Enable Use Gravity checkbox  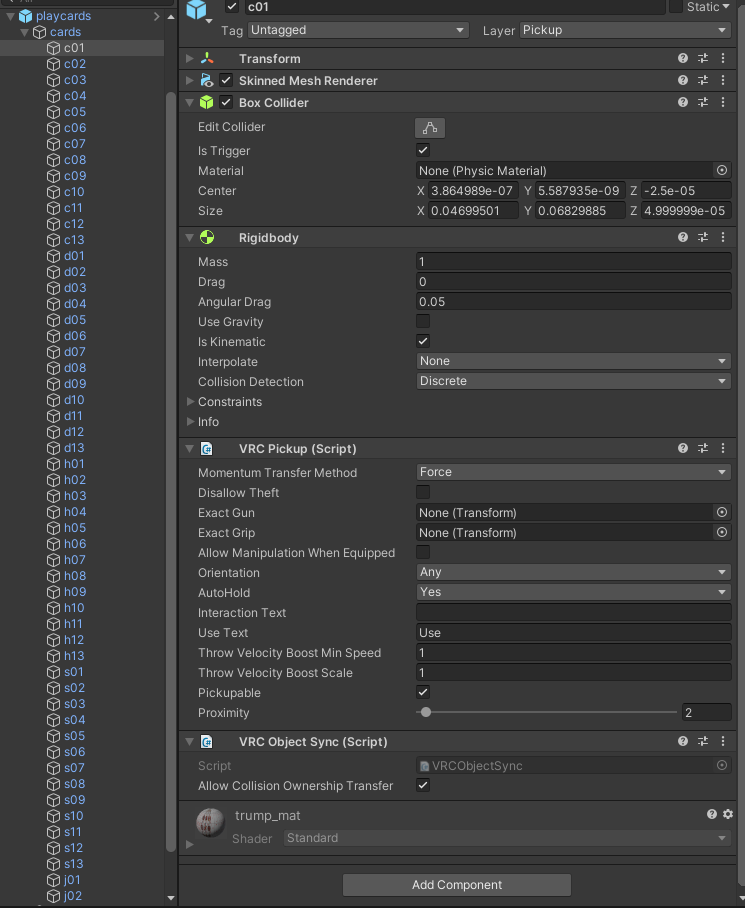[x=423, y=321]
